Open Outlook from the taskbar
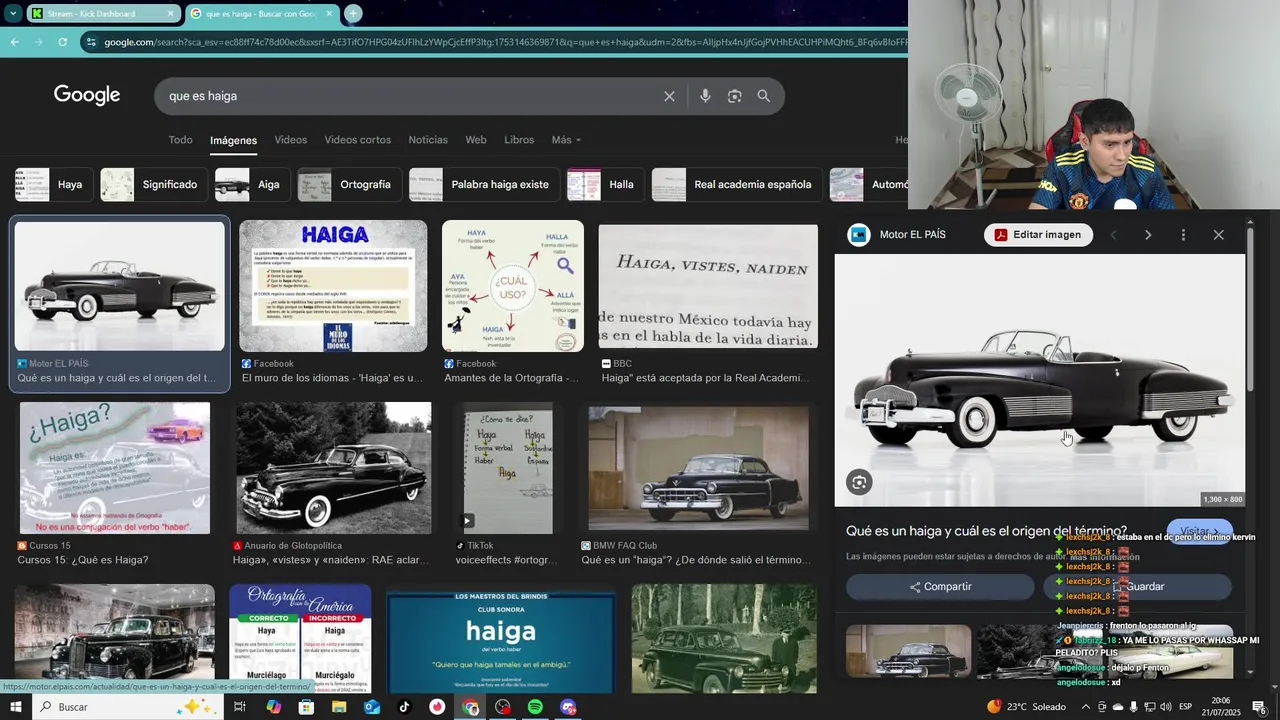The width and height of the screenshot is (1280, 720). tap(371, 707)
